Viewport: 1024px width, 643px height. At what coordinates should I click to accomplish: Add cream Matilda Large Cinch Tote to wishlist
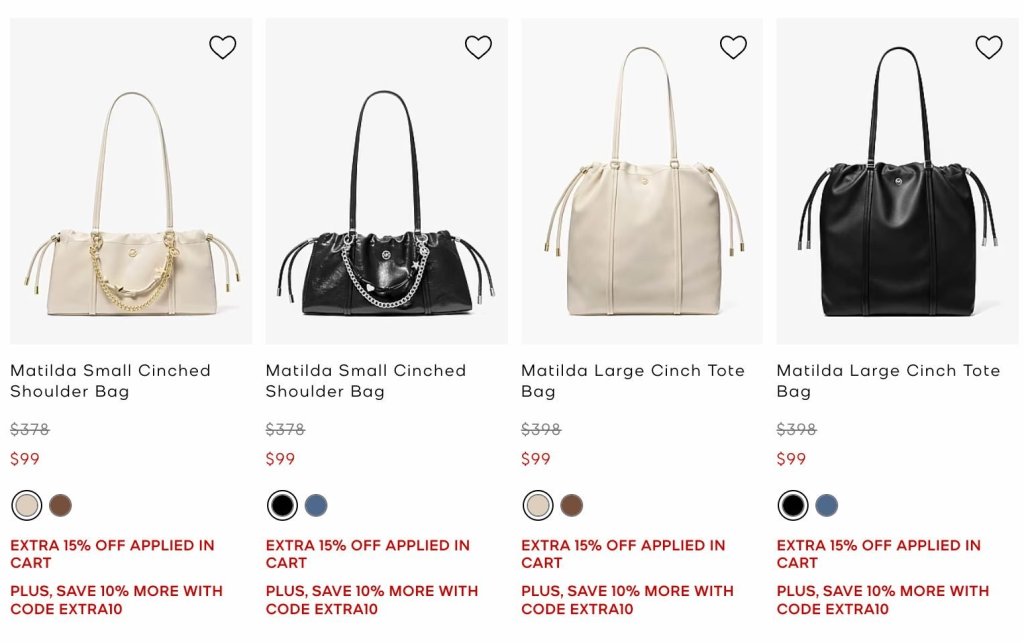click(x=733, y=47)
